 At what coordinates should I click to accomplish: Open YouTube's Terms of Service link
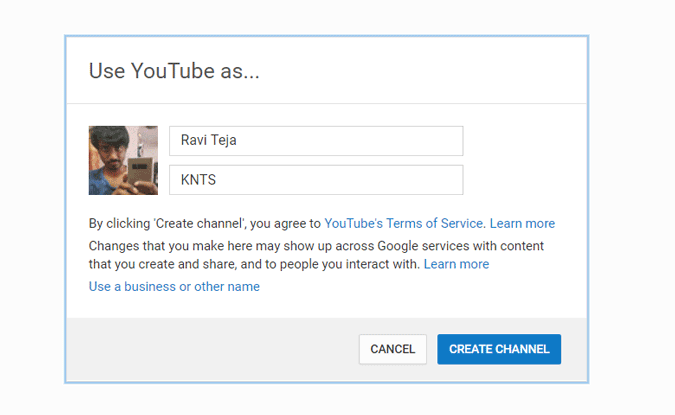[403, 223]
